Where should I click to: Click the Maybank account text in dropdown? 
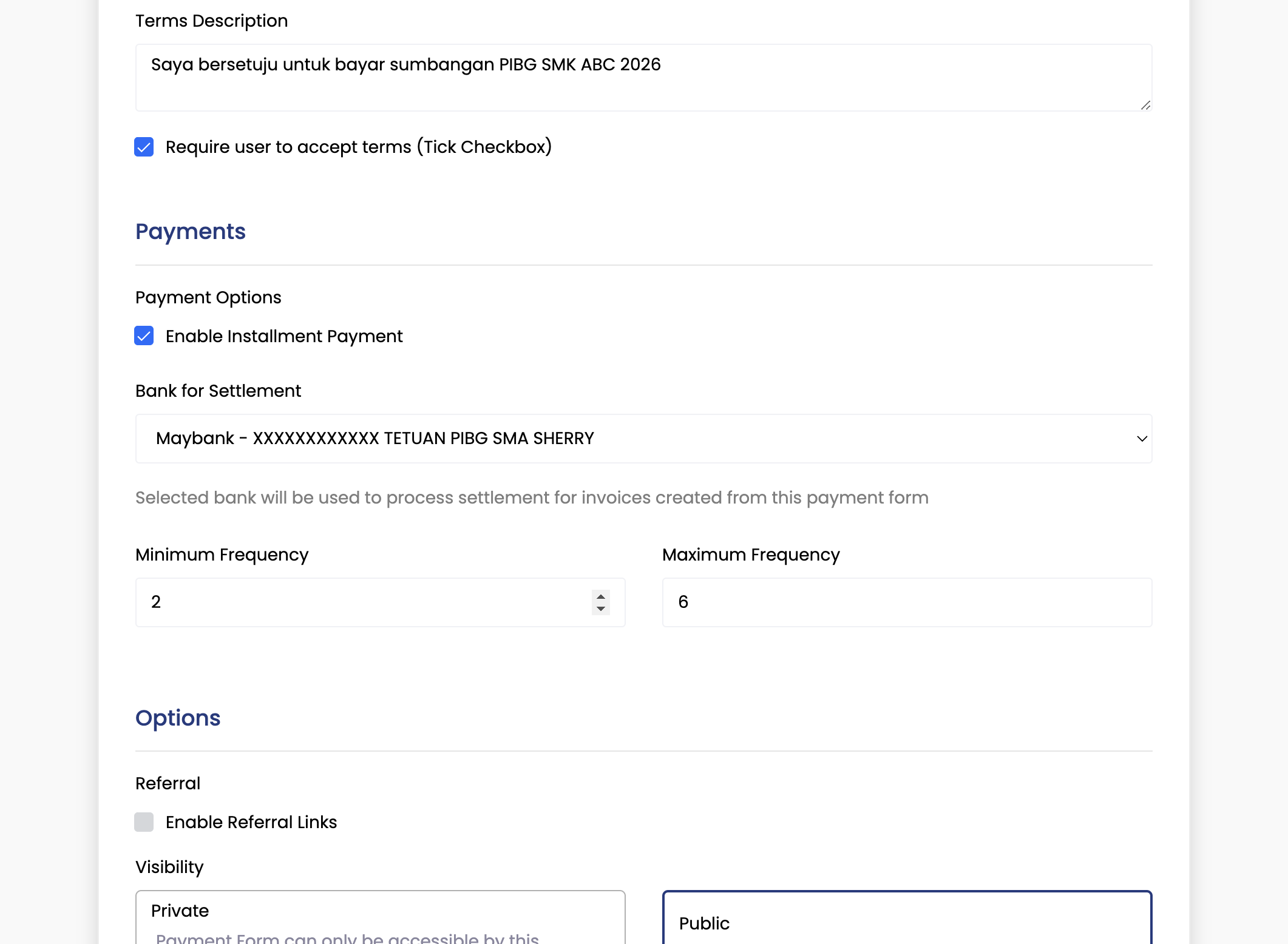[375, 439]
